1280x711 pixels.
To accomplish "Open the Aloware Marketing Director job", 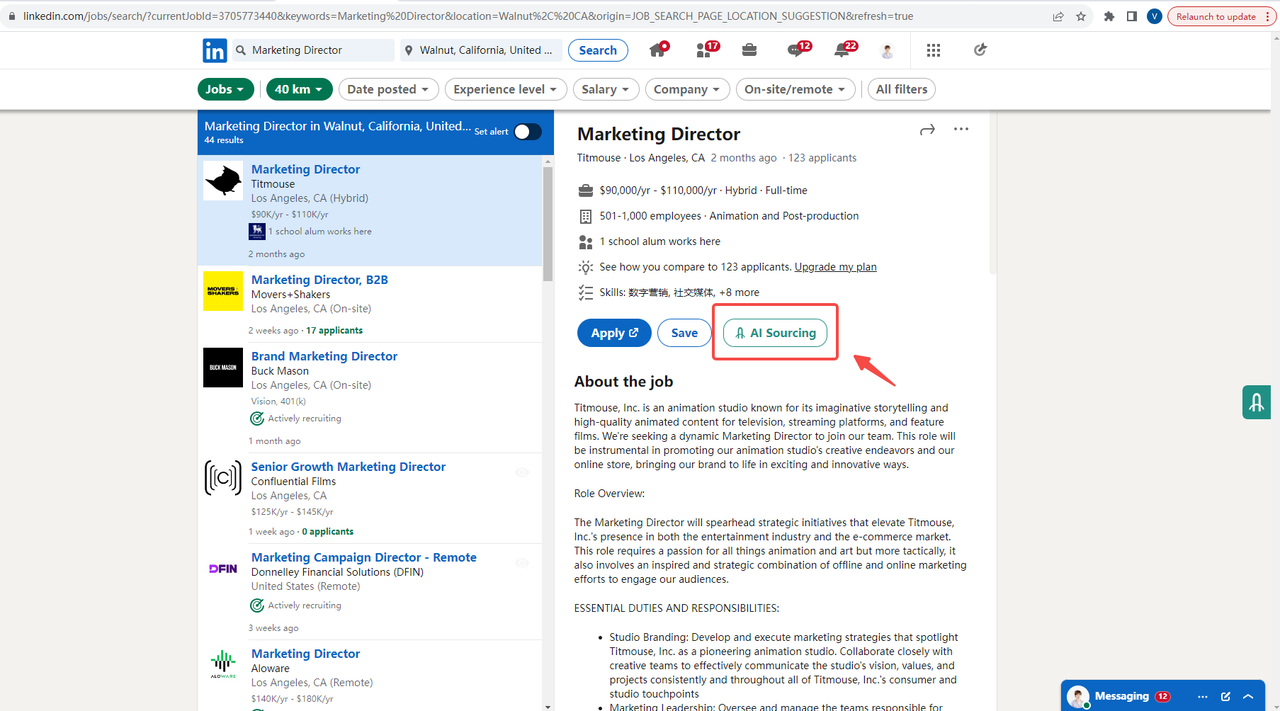I will 305,654.
